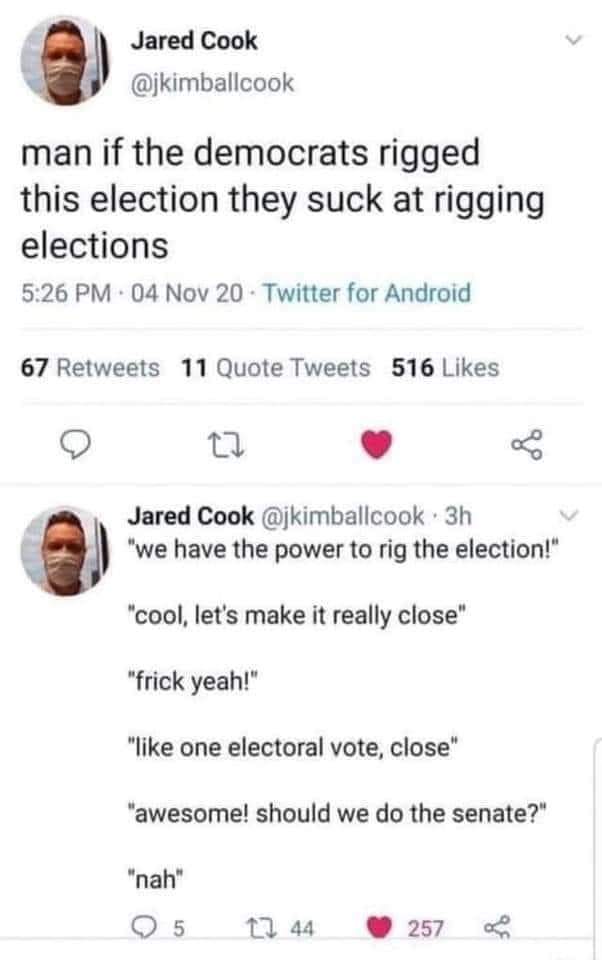This screenshot has height=960, width=602.
Task: Unlike the main tweet using the red heart
Action: click(376, 445)
